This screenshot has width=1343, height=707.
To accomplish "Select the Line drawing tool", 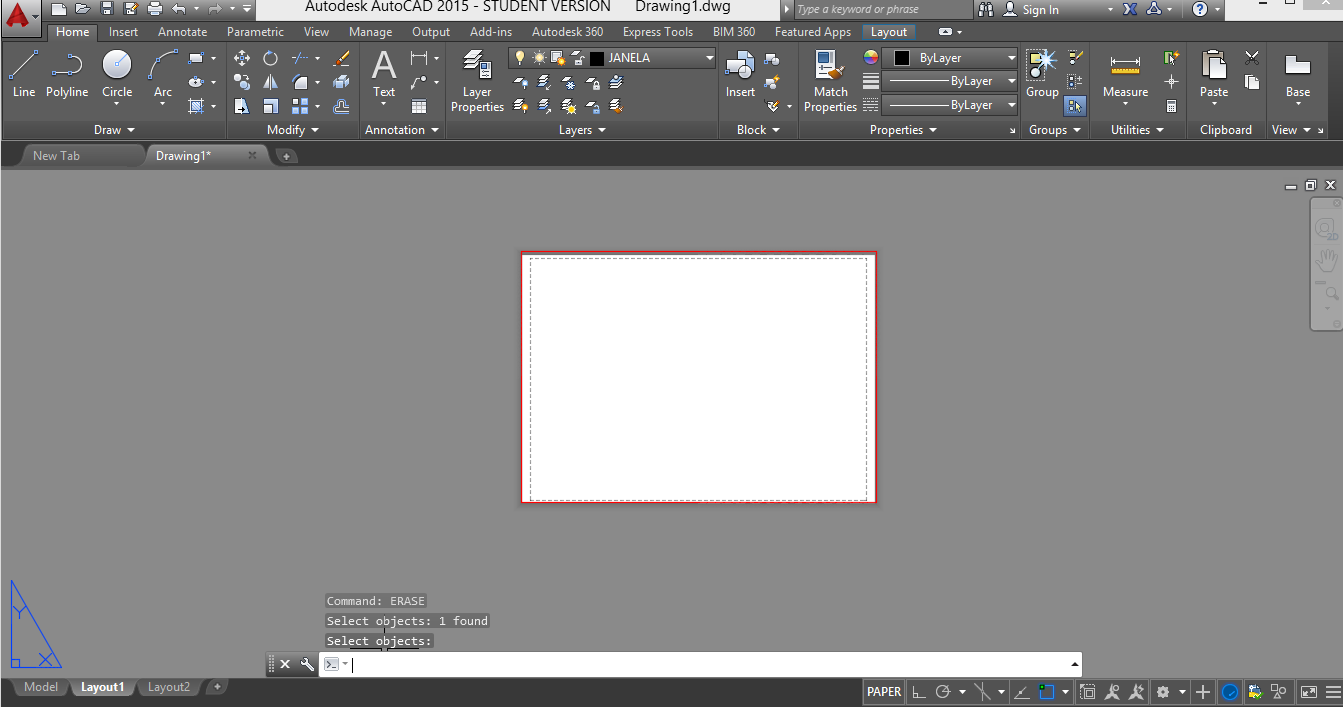I will pyautogui.click(x=24, y=74).
